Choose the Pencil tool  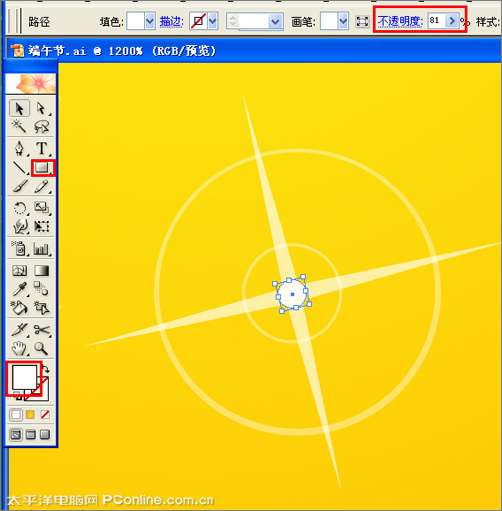click(41, 187)
